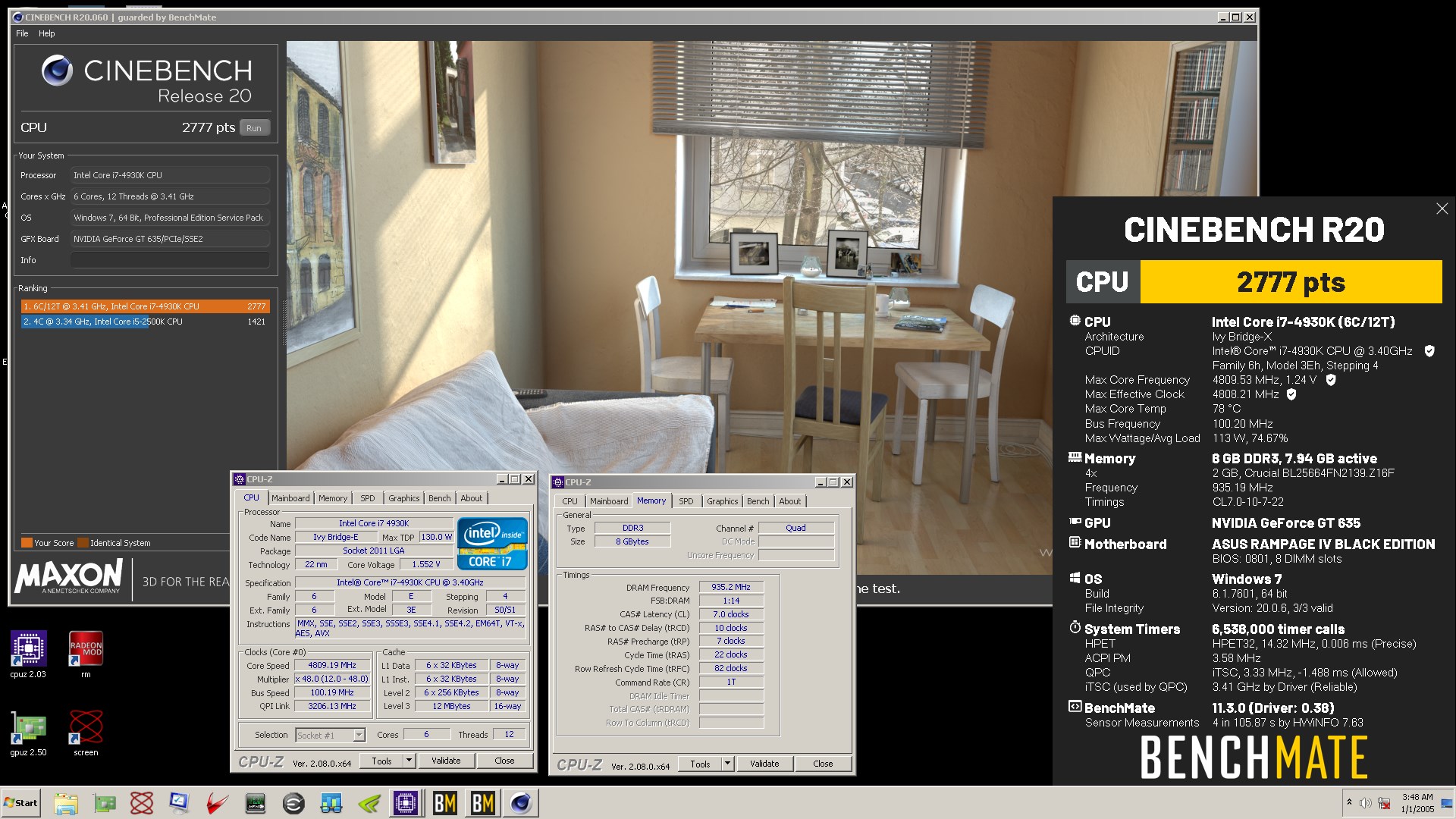Click the Info input field in Your System
Screen dimensions: 1456x819
click(x=170, y=260)
